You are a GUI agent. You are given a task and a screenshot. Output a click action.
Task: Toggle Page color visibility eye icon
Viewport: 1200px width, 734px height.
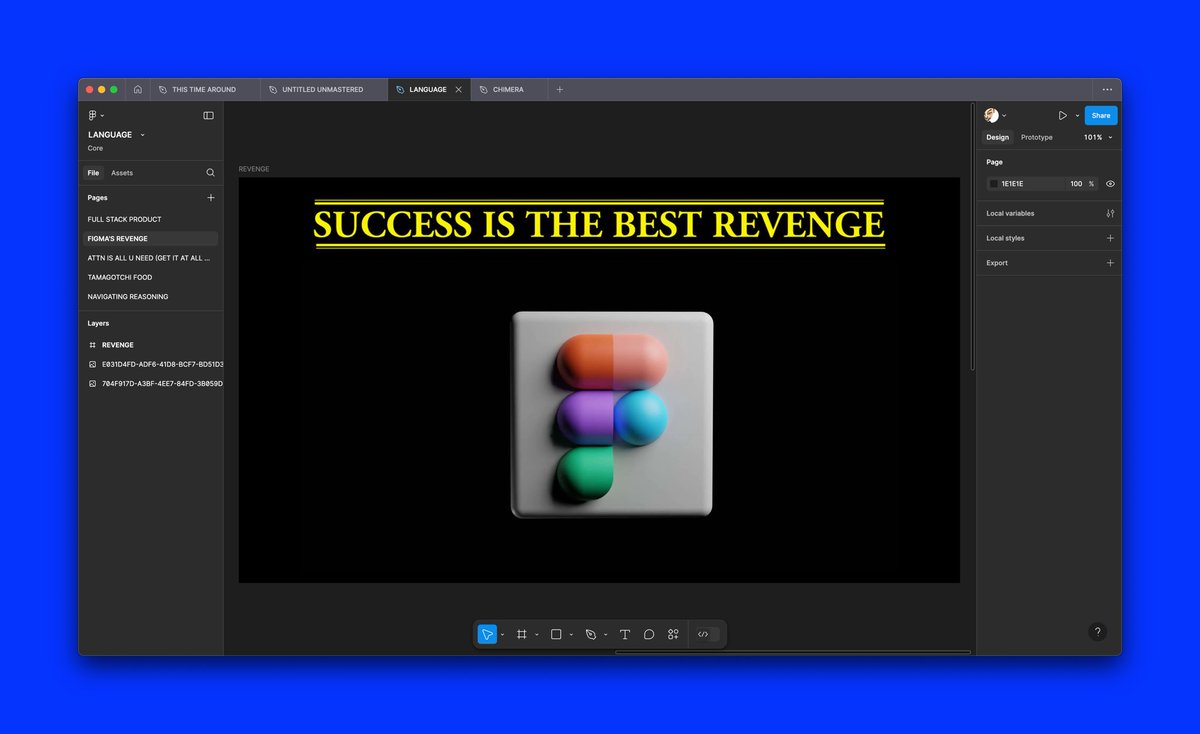pos(1110,183)
